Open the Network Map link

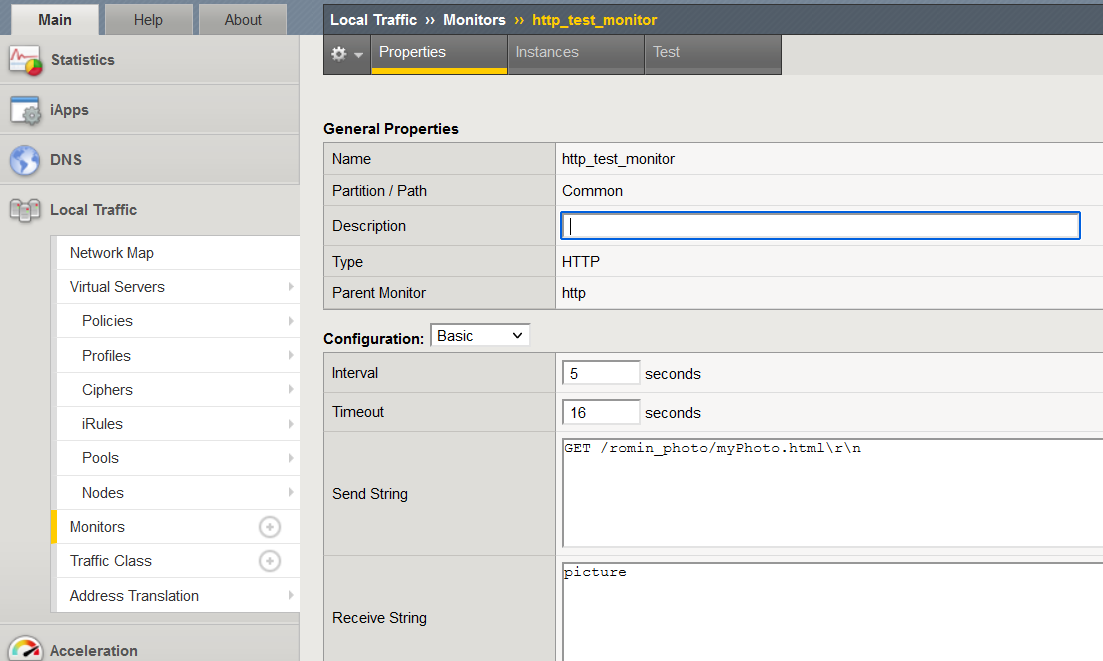[112, 253]
